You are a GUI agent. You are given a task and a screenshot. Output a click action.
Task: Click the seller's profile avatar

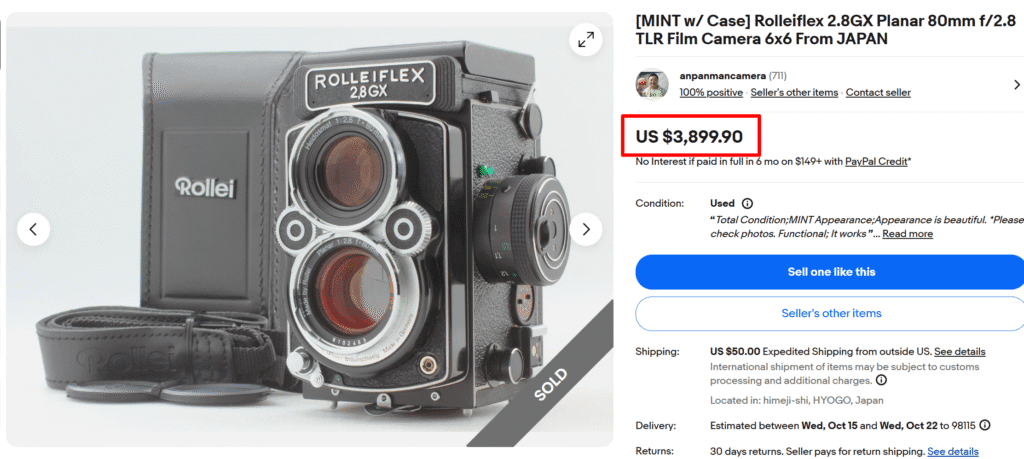(x=654, y=85)
